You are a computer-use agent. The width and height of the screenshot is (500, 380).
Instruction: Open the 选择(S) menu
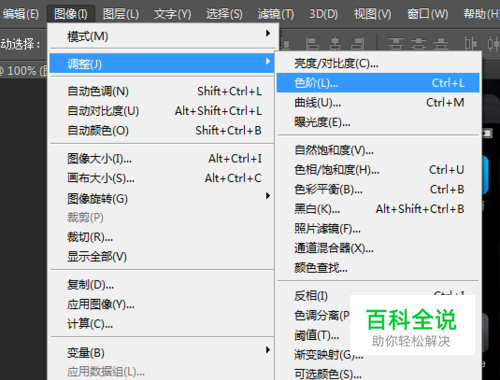coord(224,14)
